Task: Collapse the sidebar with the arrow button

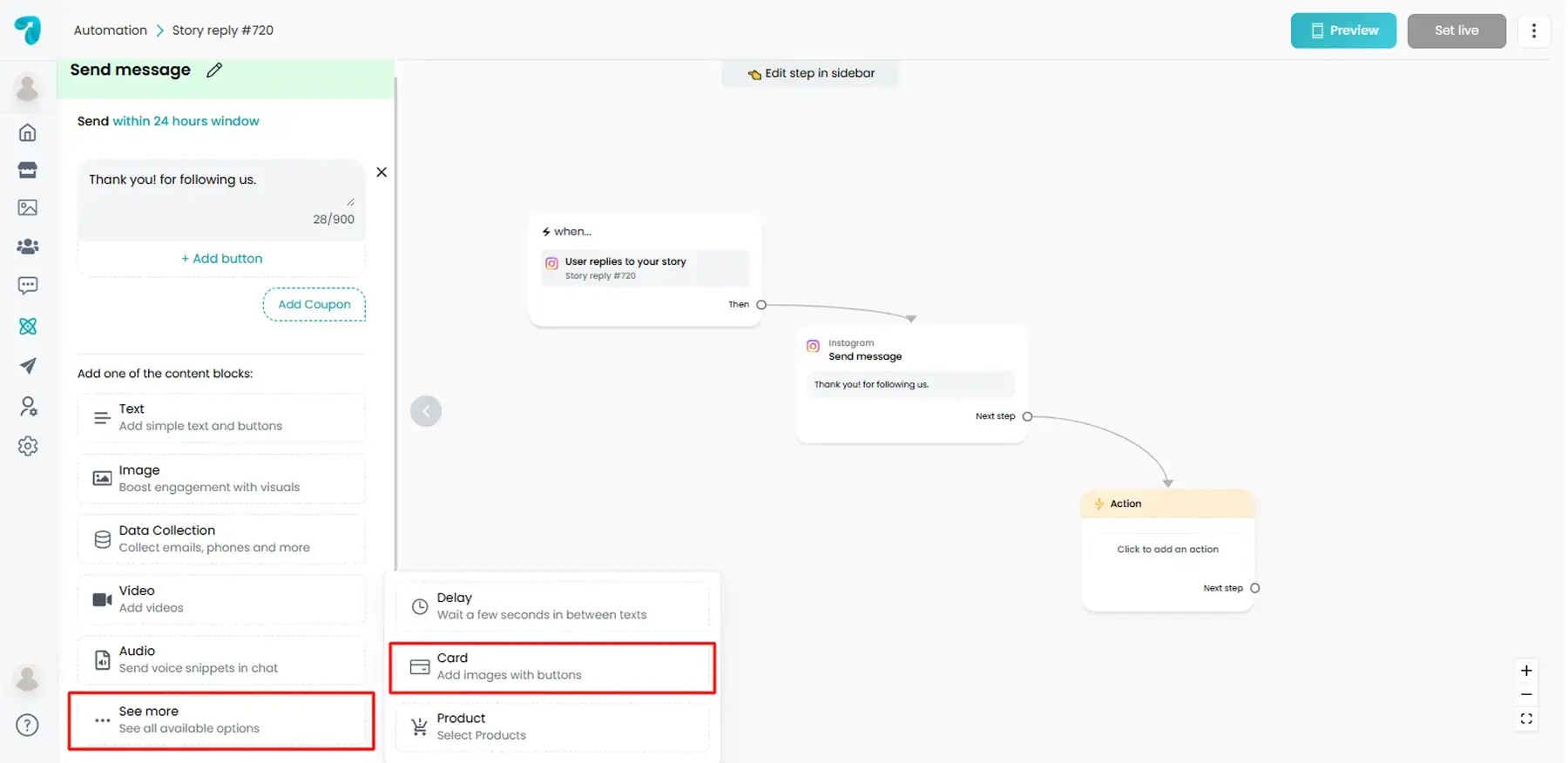Action: tap(426, 411)
